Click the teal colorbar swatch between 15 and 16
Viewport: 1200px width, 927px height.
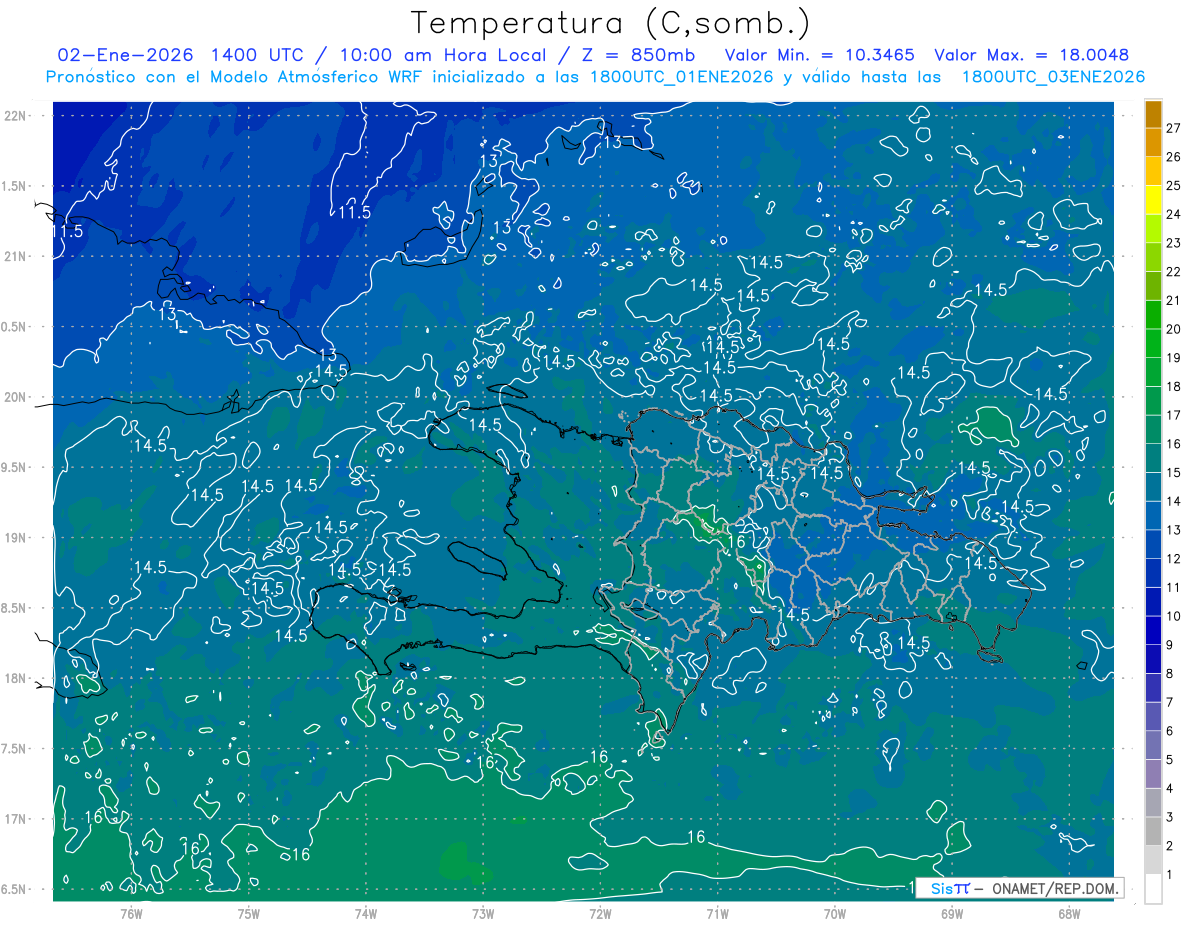tap(1153, 458)
